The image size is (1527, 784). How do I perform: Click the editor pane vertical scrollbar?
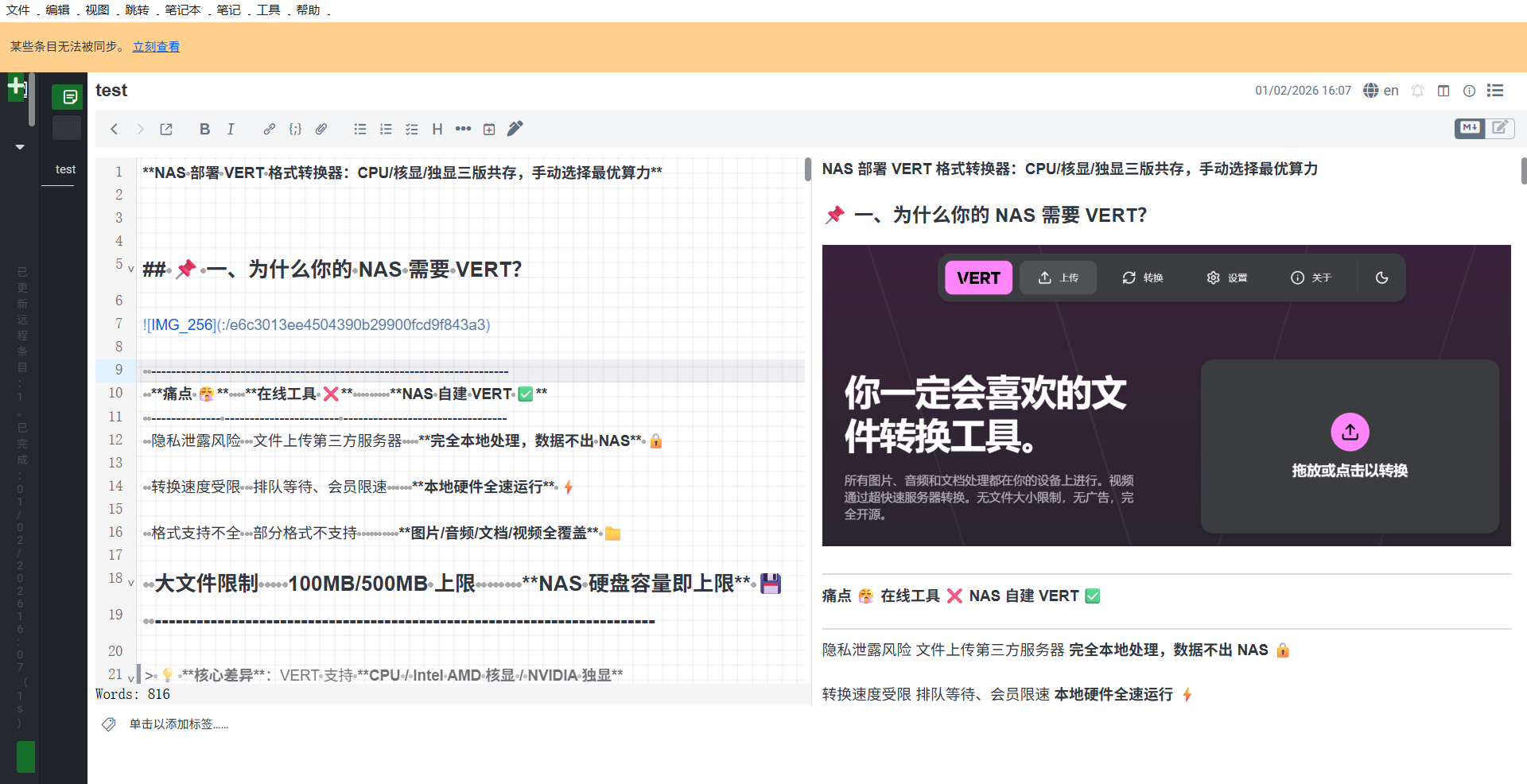tap(808, 169)
